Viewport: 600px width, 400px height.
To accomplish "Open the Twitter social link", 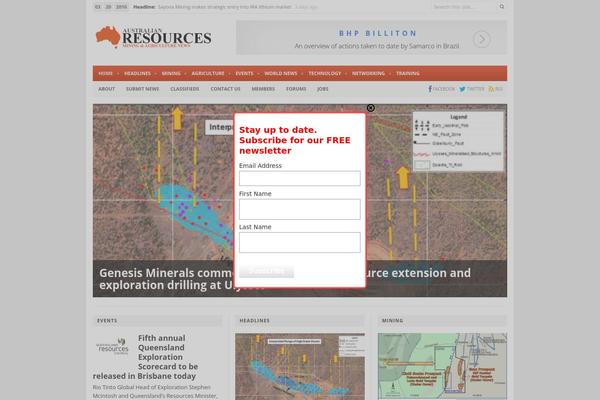I will pos(472,89).
